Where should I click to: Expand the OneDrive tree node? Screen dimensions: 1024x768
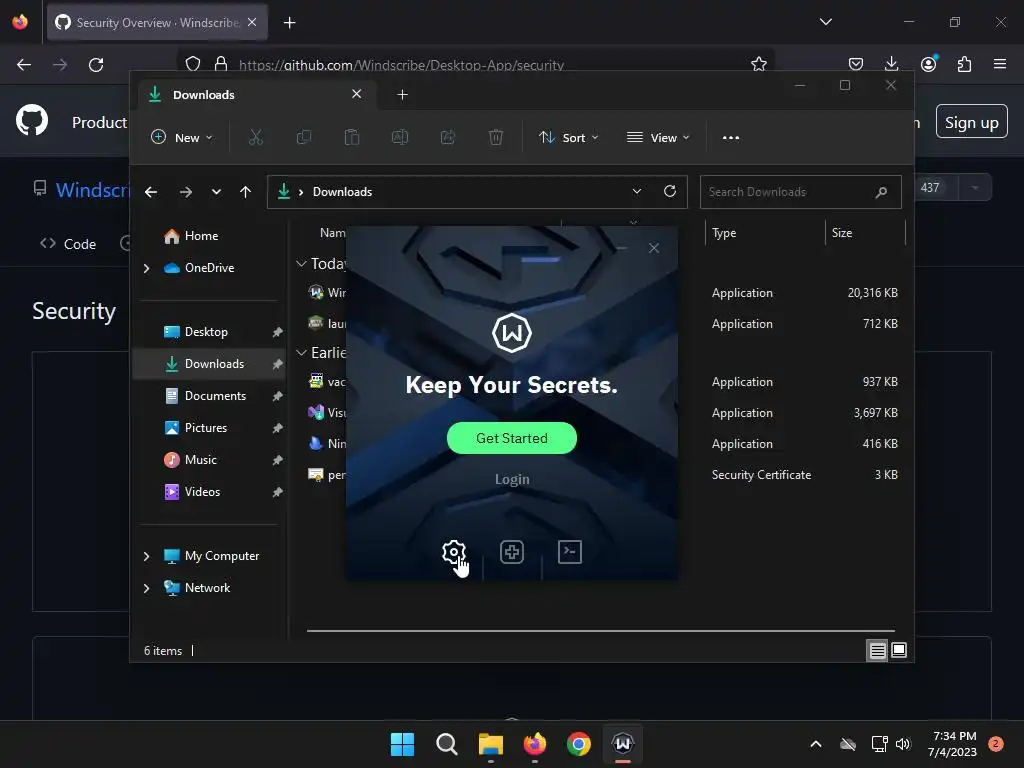(146, 268)
